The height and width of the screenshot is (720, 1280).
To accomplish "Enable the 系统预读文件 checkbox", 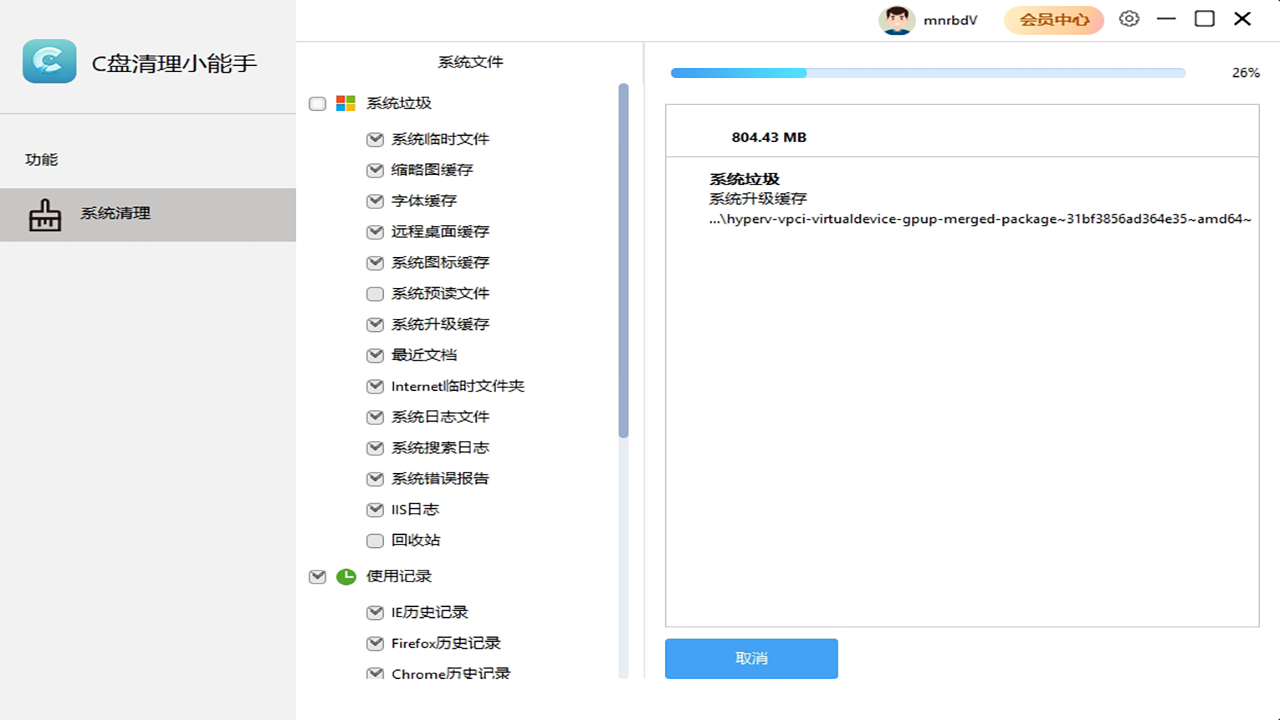I will pos(374,293).
